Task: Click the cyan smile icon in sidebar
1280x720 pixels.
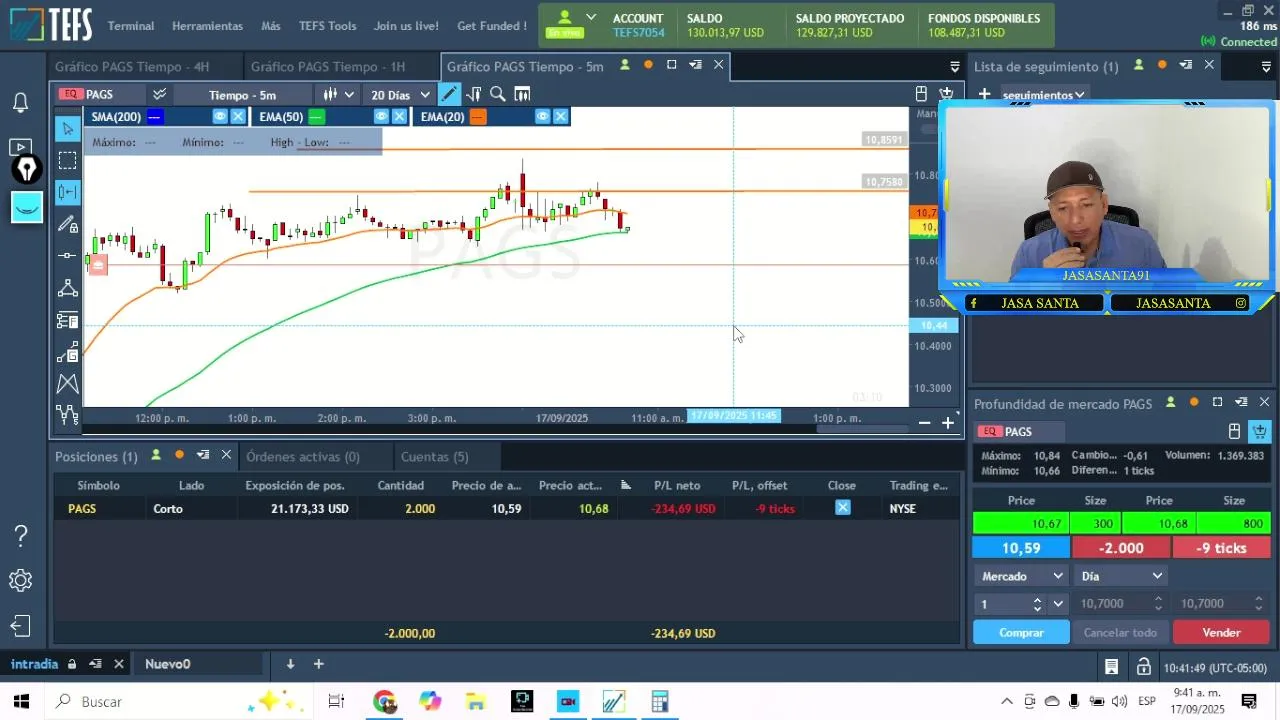Action: 27,207
